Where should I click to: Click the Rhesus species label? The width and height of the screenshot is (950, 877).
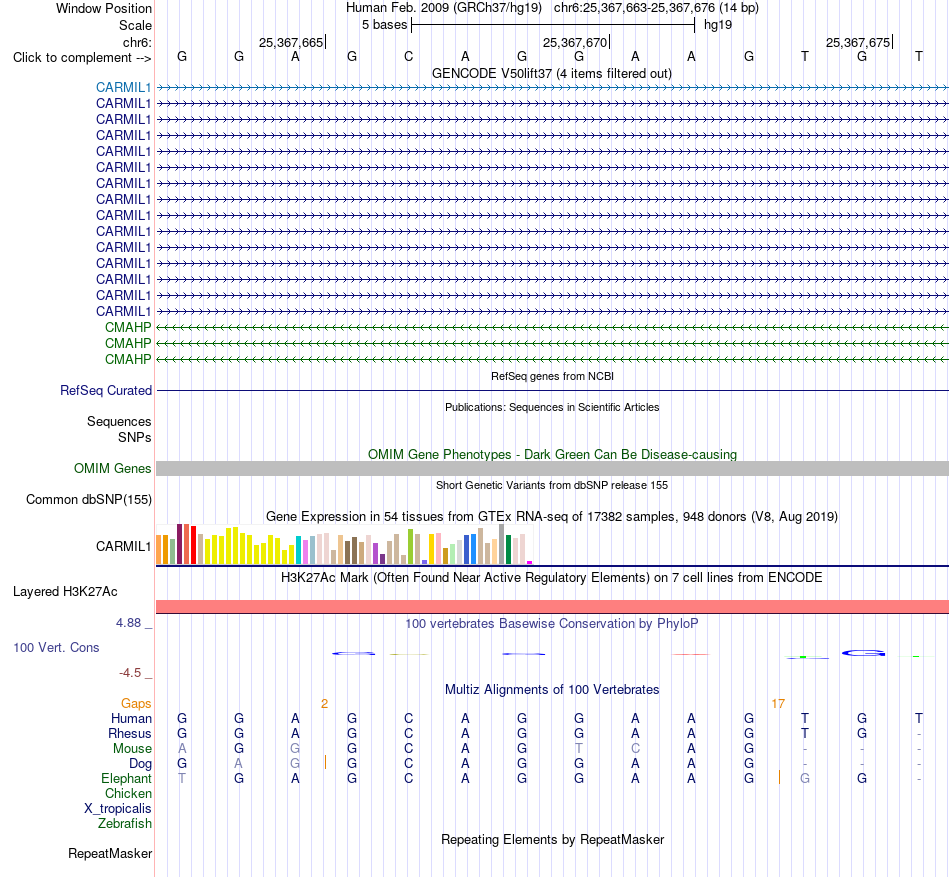point(130,733)
